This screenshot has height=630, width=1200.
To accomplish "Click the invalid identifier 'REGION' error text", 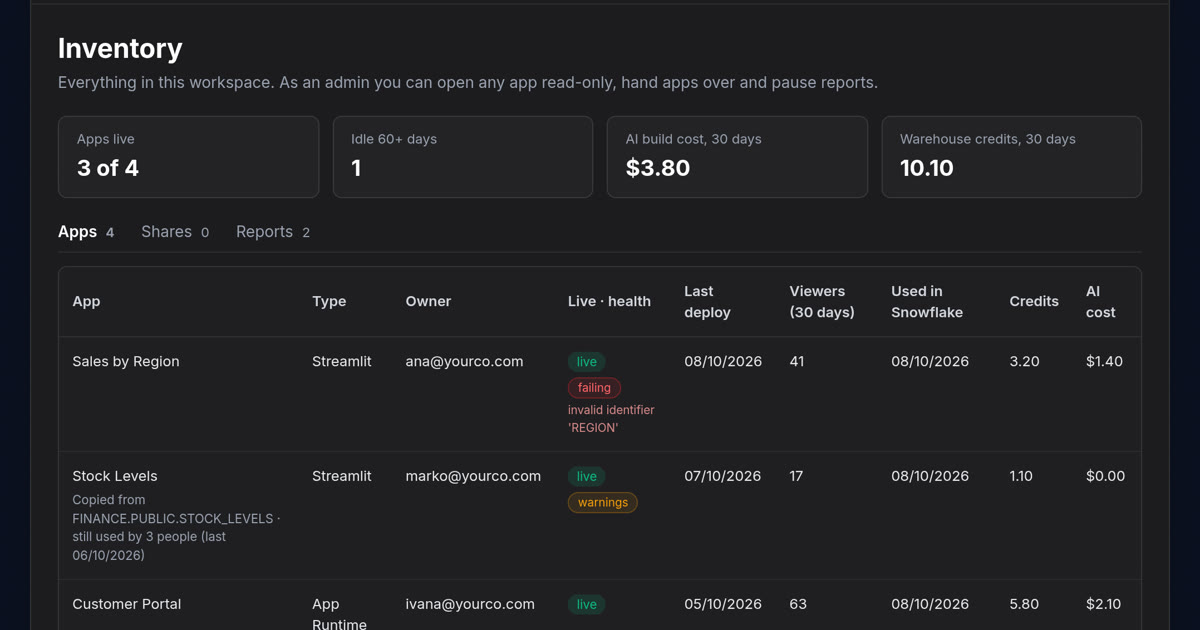I will click(611, 419).
